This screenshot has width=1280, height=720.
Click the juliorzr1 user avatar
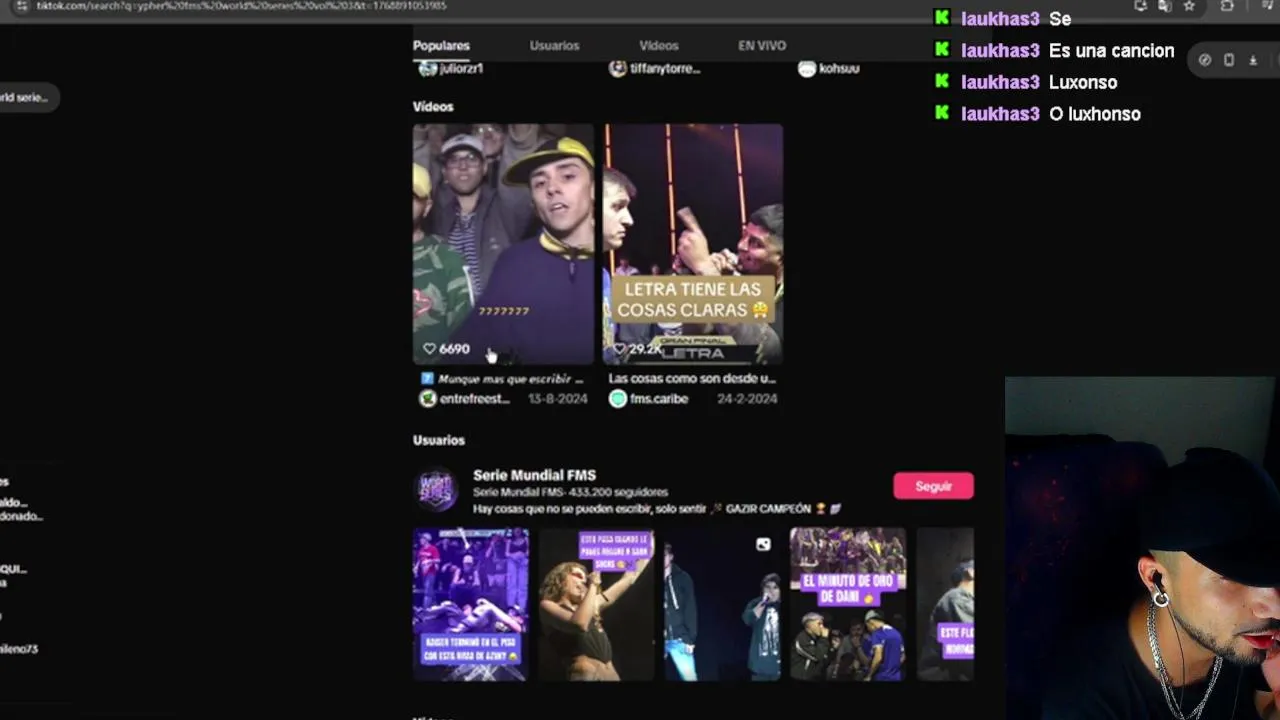(x=428, y=69)
